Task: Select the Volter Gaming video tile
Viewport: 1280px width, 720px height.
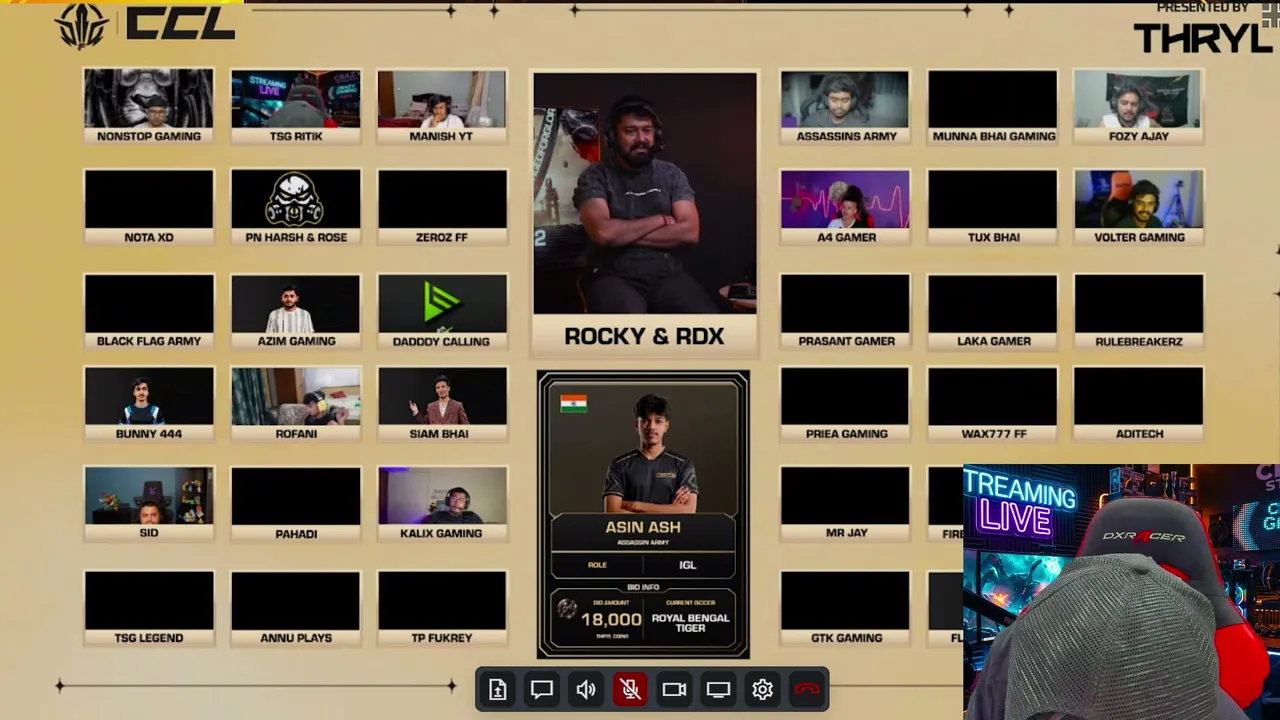Action: click(x=1139, y=207)
